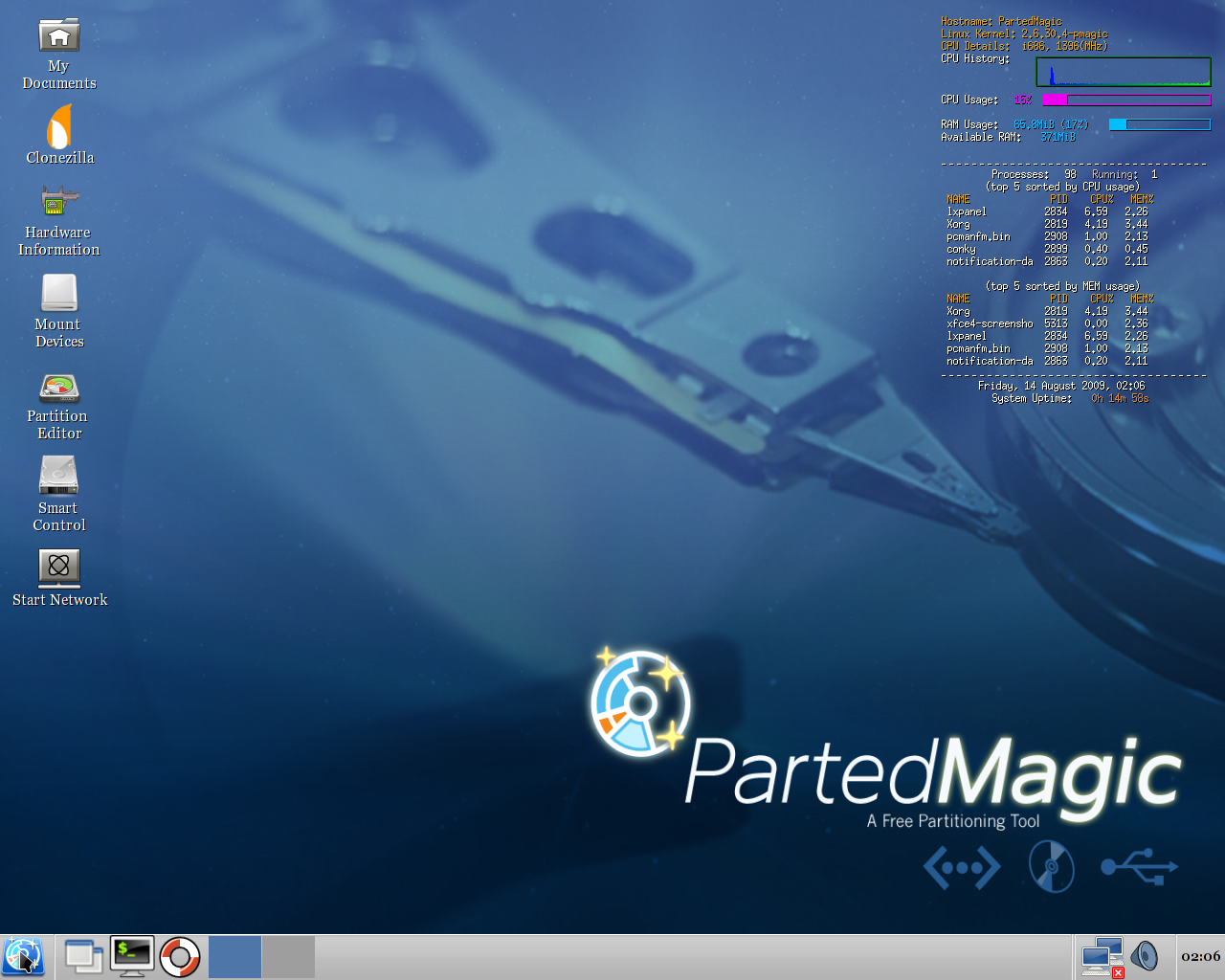Click the 'System Uptime' line
The height and width of the screenshot is (980, 1225).
(1070, 398)
